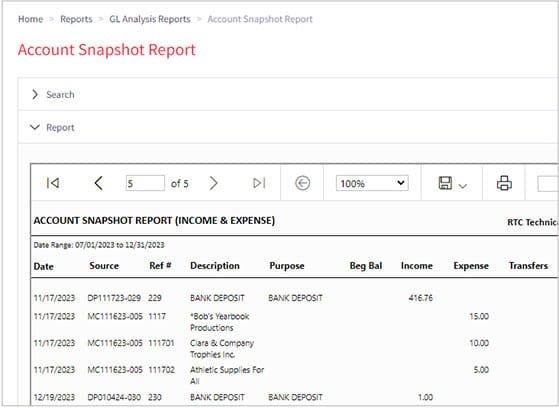559x408 pixels.
Task: Click the Description column header
Action: [x=215, y=266]
